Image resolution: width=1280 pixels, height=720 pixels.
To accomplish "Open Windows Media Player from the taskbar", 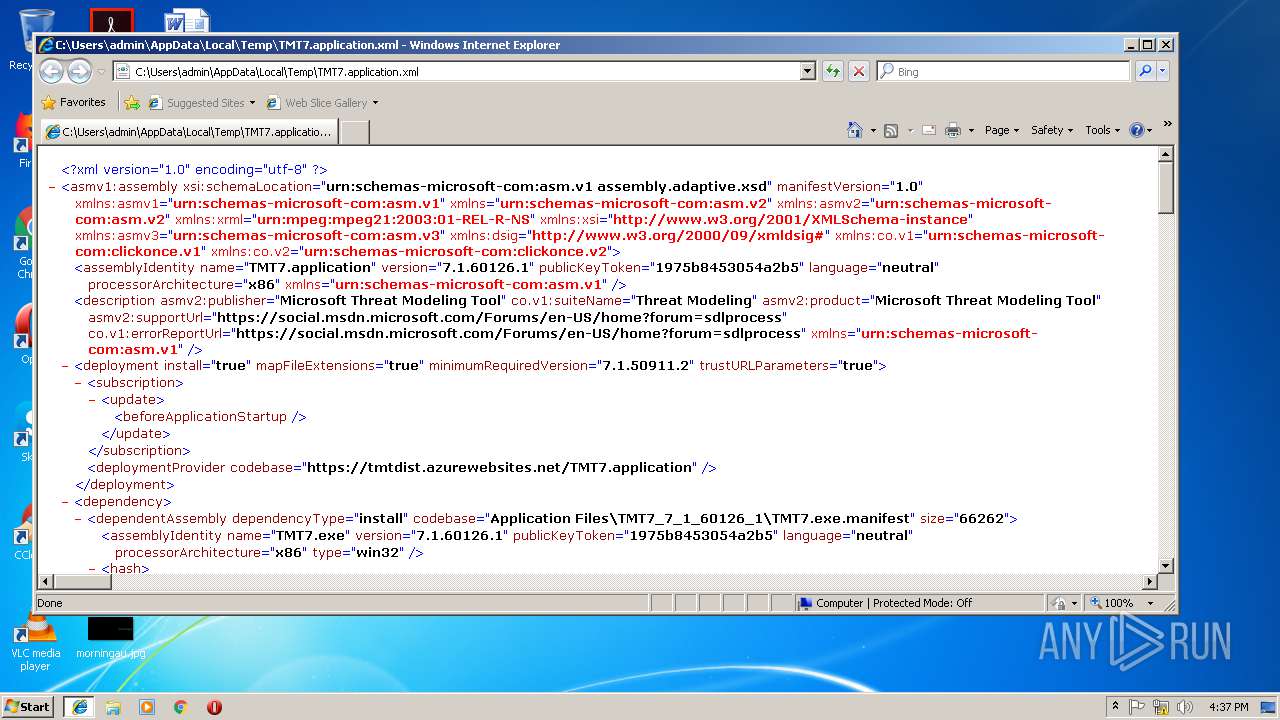I will 147,706.
